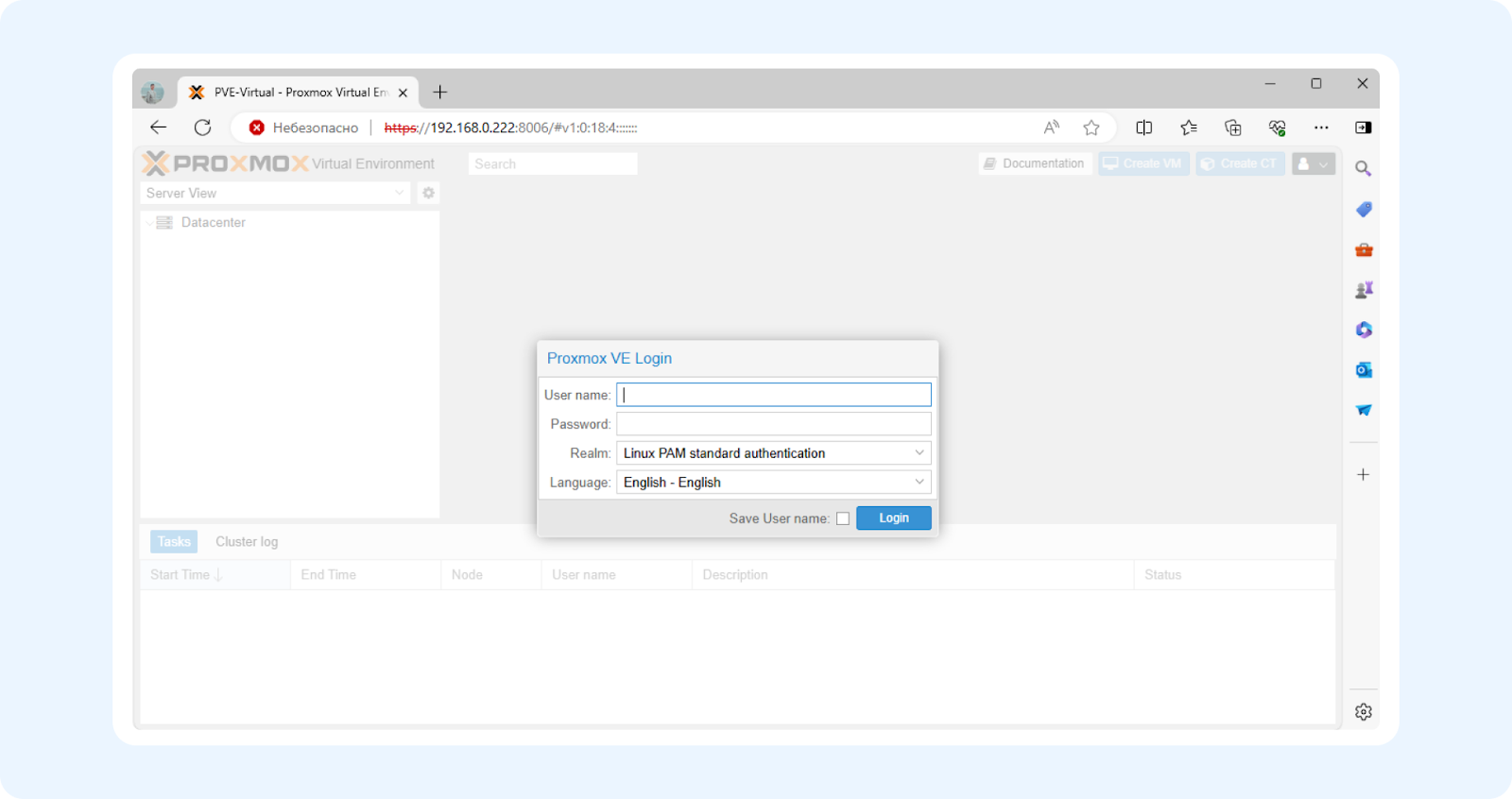Image resolution: width=1512 pixels, height=799 pixels.
Task: Select the Datacenter tree item
Action: pos(213,223)
